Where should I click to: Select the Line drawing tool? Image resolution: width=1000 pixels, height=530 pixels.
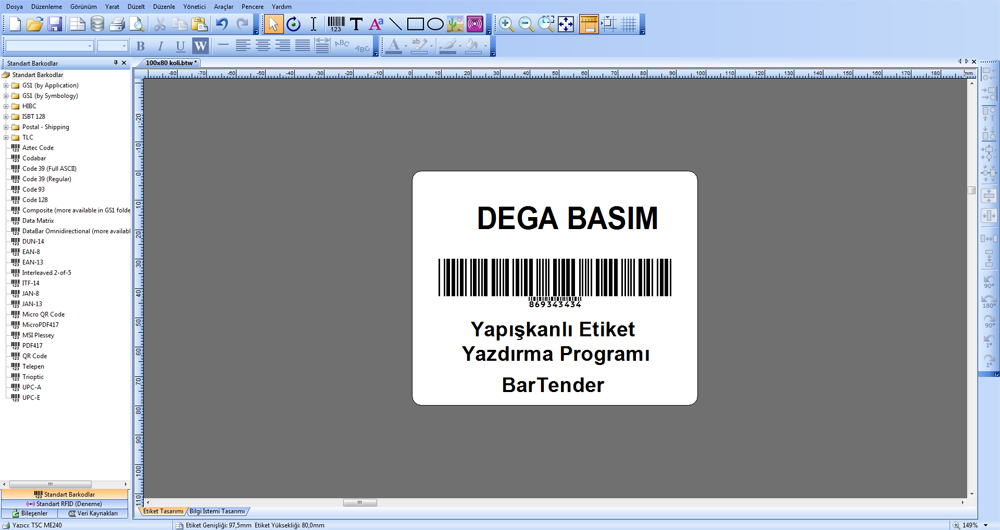(396, 25)
